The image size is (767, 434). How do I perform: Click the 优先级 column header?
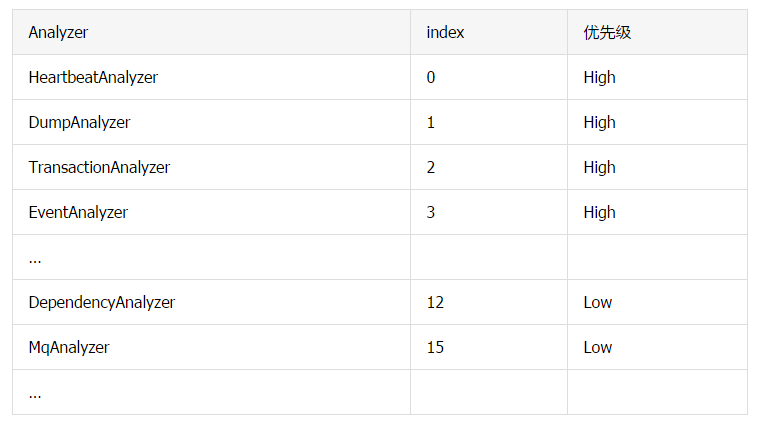click(607, 32)
